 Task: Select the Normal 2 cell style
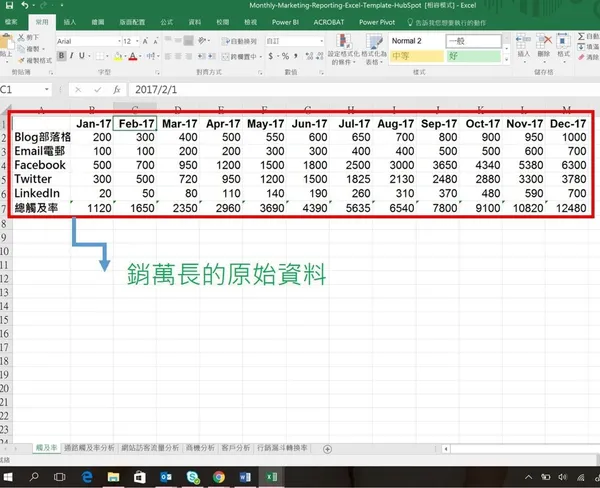(416, 41)
